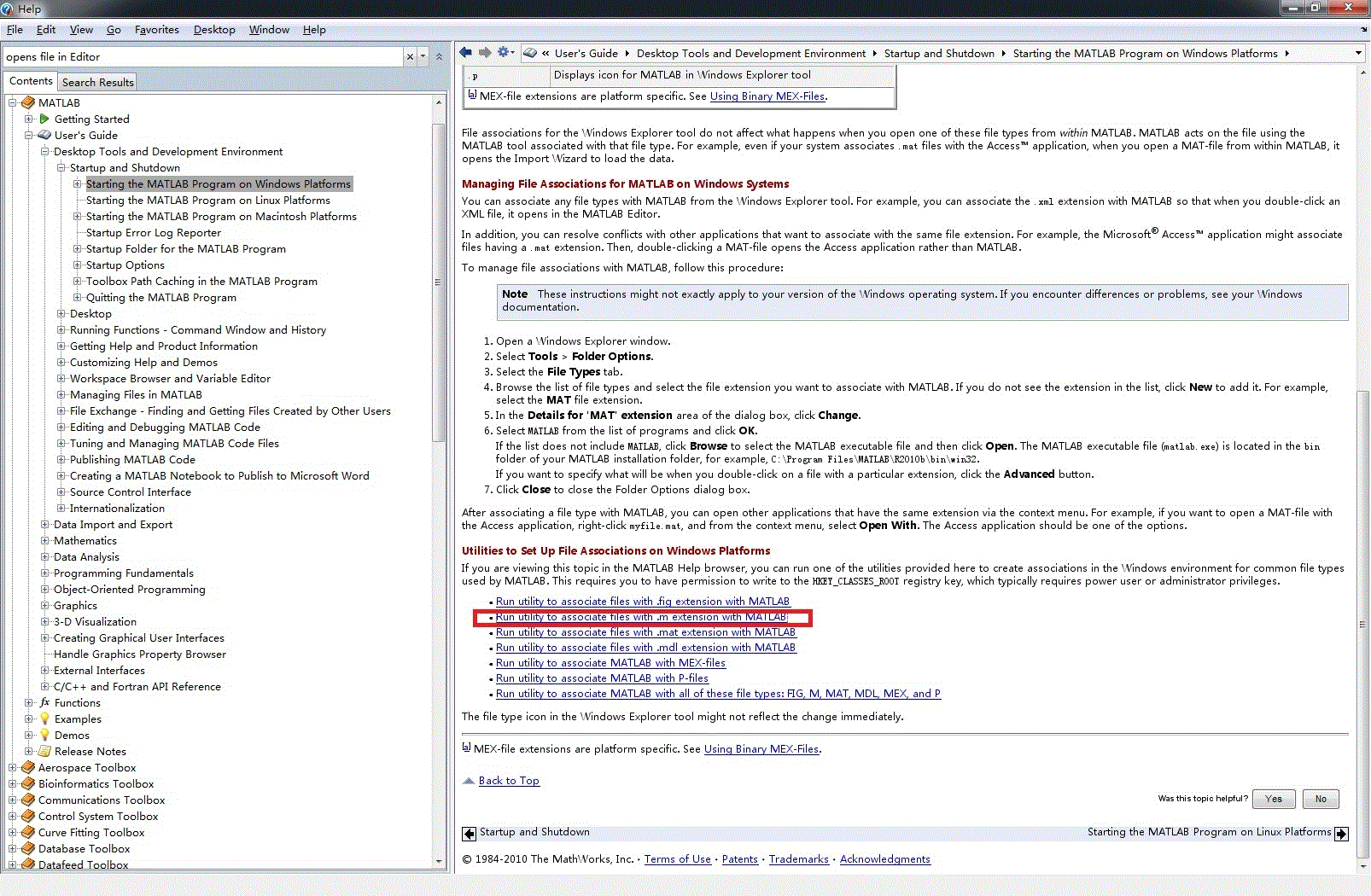The image size is (1371, 896).
Task: Expand the Graphics tree node
Action: click(44, 605)
